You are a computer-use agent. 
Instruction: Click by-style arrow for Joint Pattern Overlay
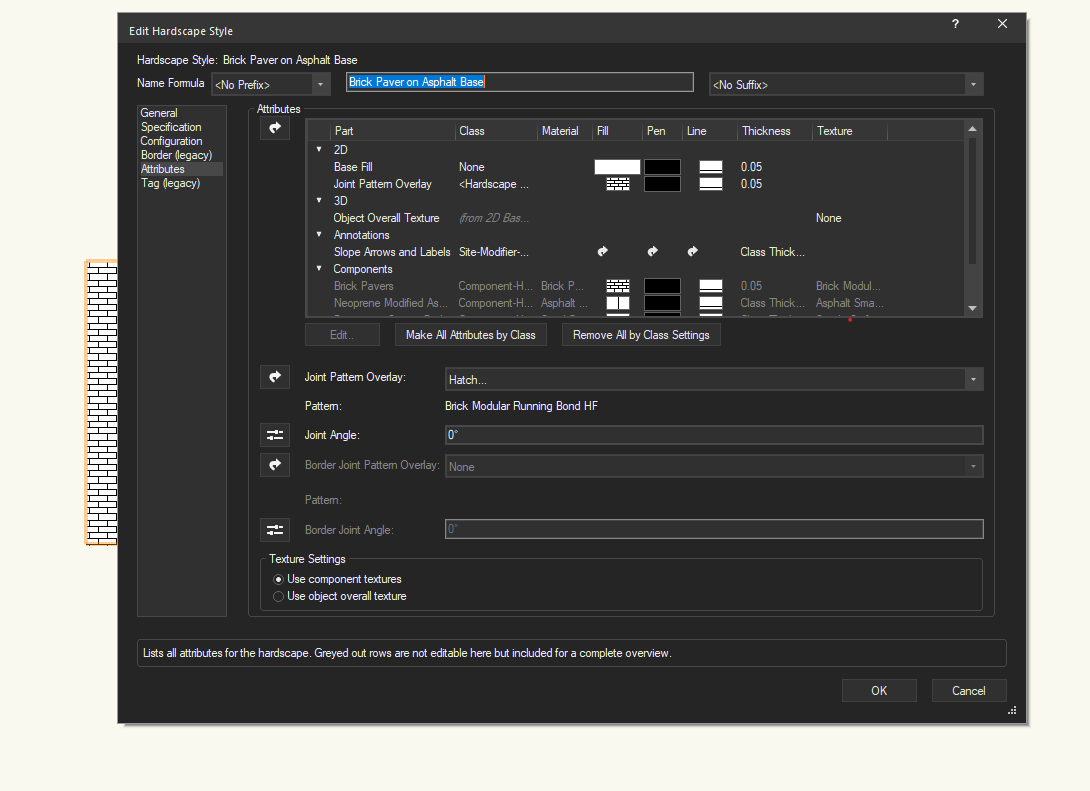[274, 377]
